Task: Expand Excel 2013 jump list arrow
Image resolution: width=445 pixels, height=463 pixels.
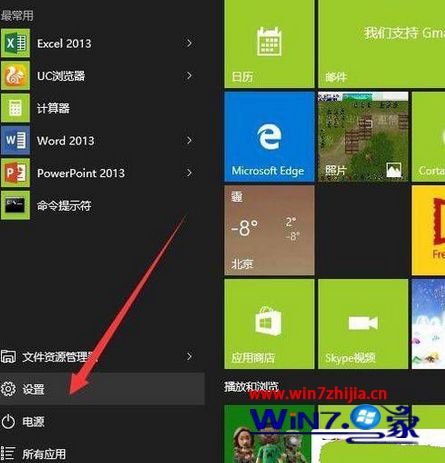Action: click(189, 43)
